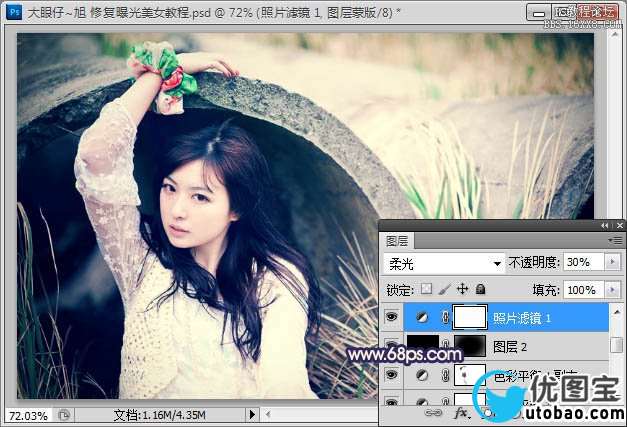627x427 pixels.
Task: Click the mask link icon of 图层 2
Action: coord(445,343)
